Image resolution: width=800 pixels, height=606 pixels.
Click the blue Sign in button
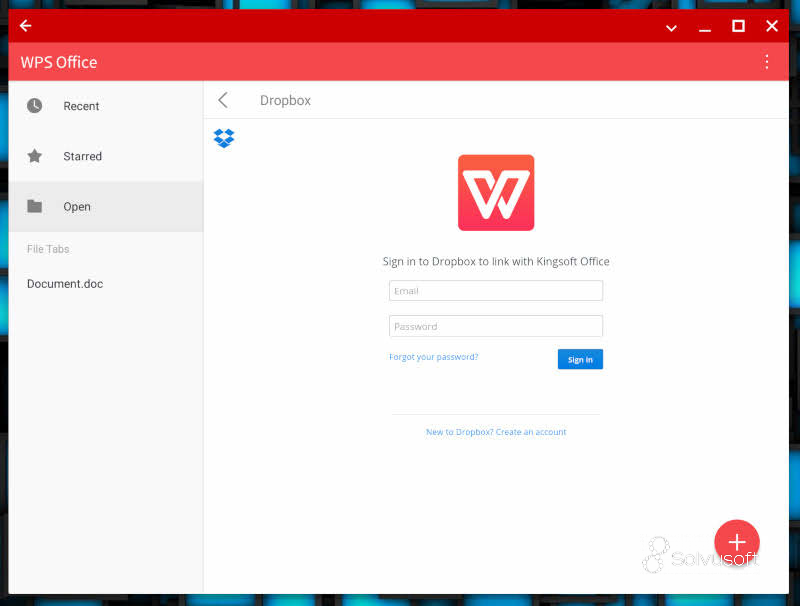(x=580, y=359)
